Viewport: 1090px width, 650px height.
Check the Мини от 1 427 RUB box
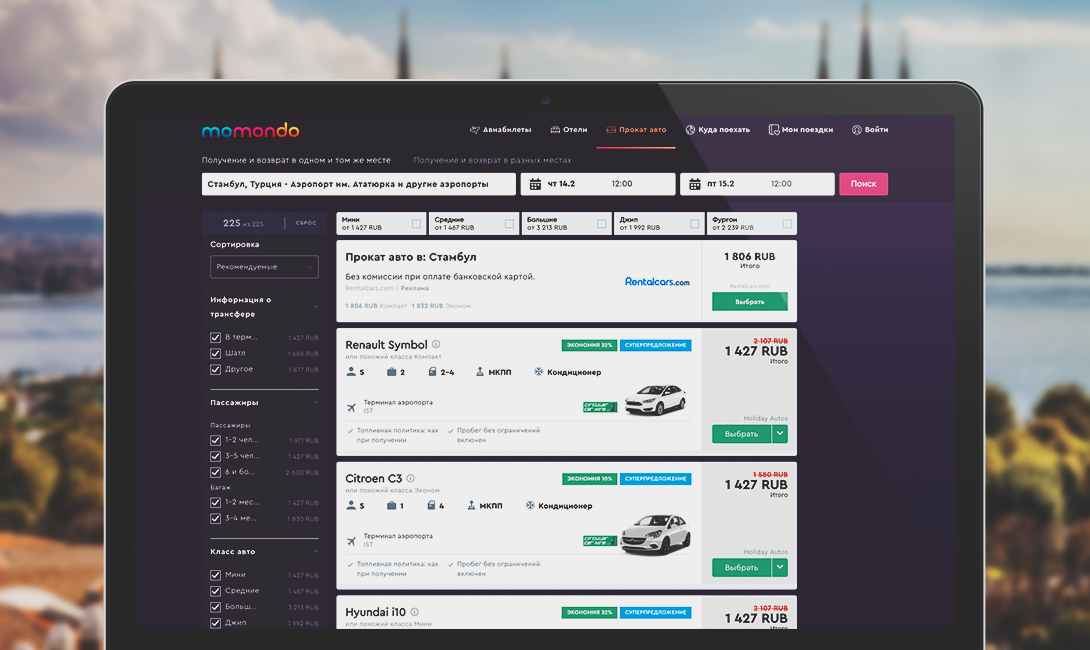416,224
